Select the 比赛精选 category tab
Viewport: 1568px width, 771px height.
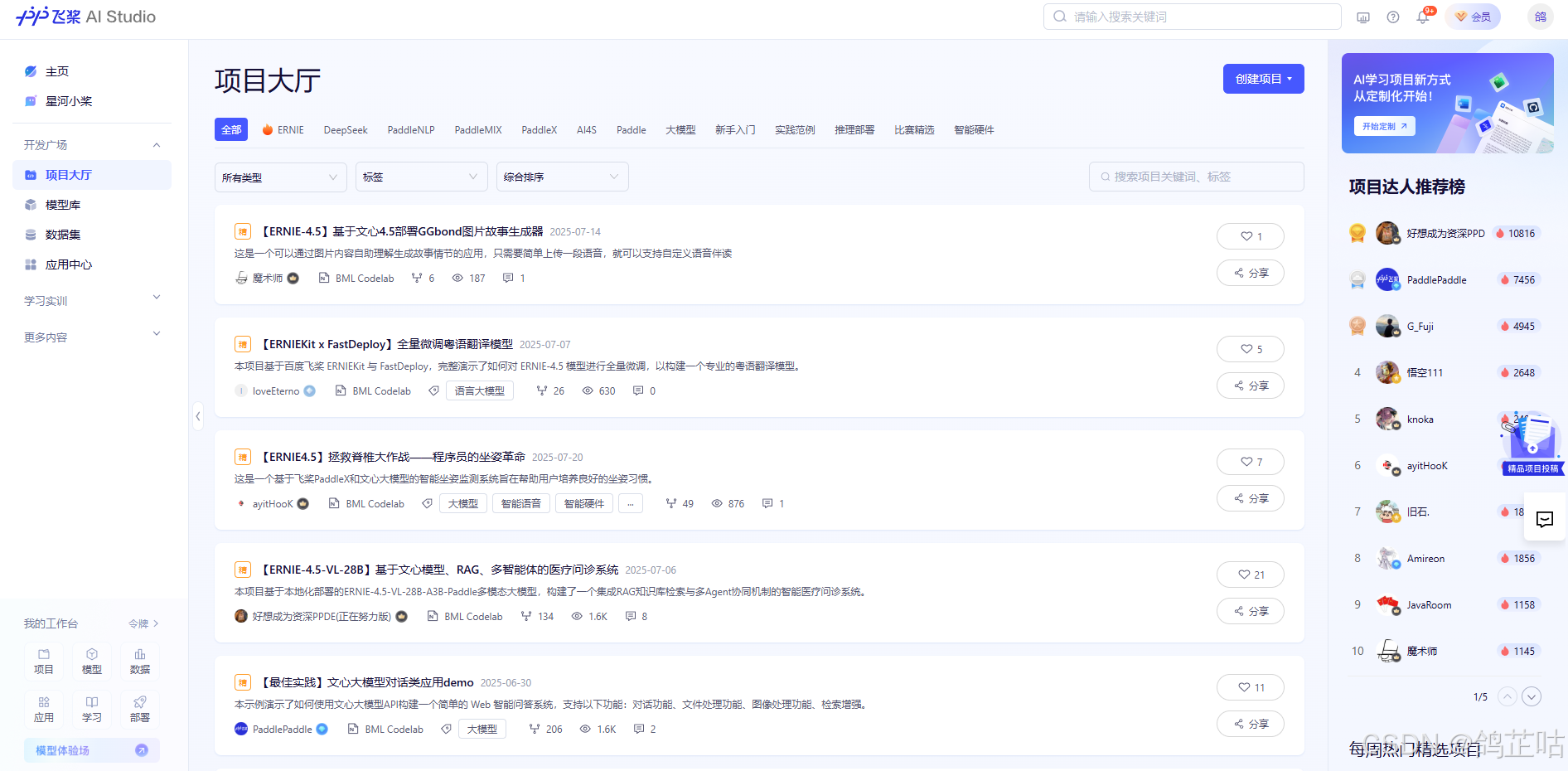pos(914,130)
